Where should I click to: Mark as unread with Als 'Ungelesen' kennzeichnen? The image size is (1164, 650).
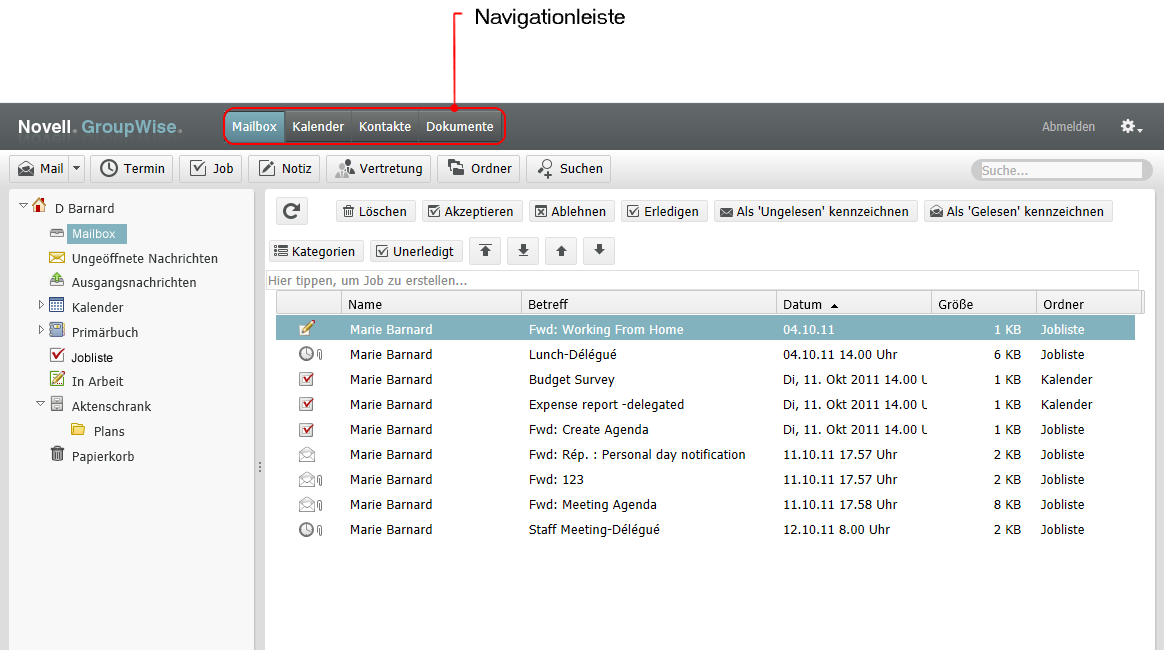[x=815, y=211]
